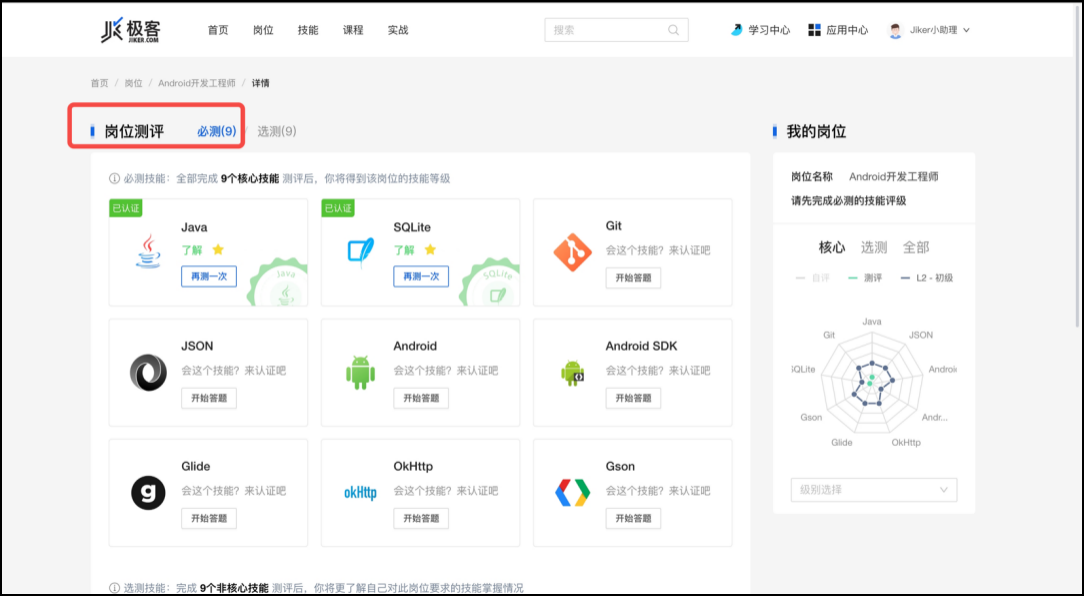Screen dimensions: 1084x598
Task: Expand the Jiker小助理 user menu arrow
Action: [x=966, y=30]
